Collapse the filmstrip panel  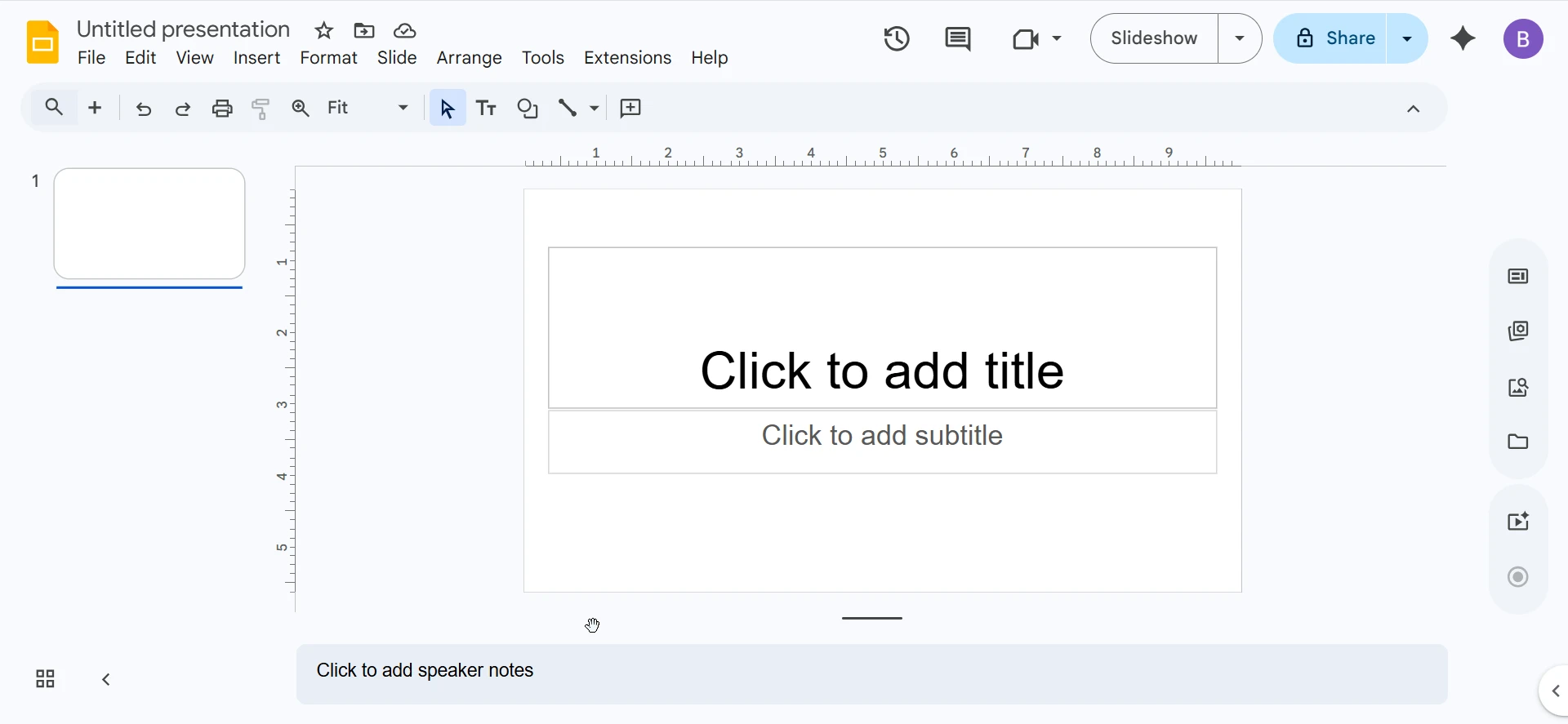click(106, 679)
